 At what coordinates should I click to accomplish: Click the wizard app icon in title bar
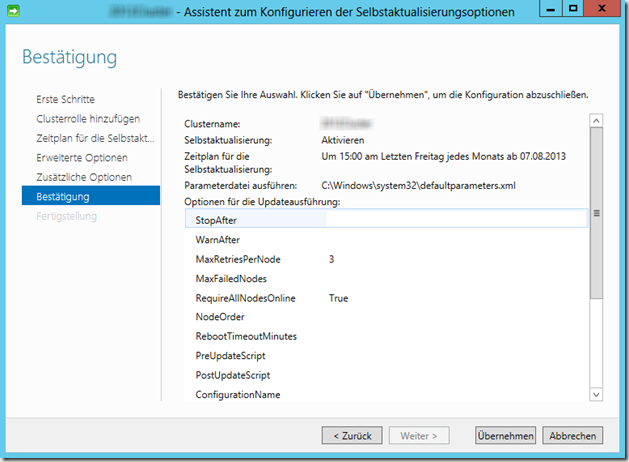(x=13, y=11)
